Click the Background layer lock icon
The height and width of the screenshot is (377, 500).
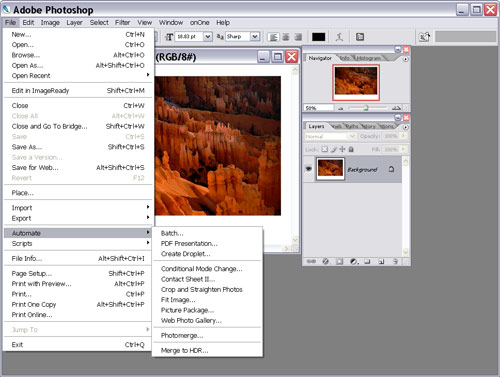pyautogui.click(x=391, y=169)
